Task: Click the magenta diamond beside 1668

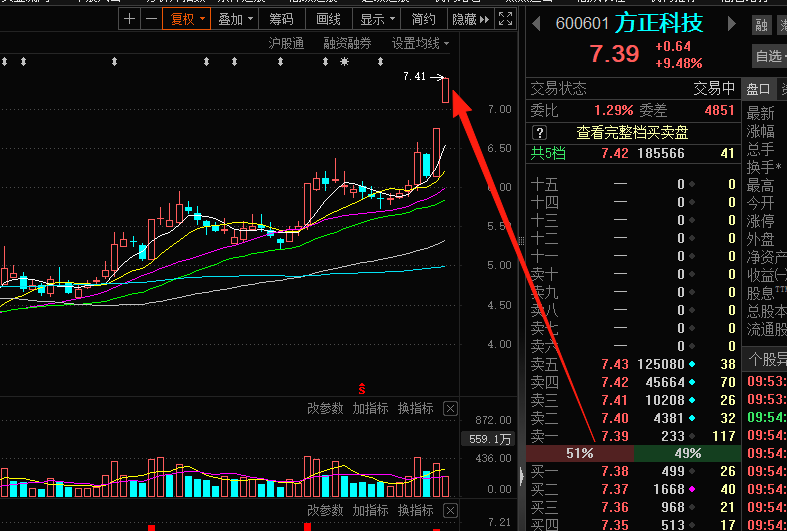Action: [693, 489]
